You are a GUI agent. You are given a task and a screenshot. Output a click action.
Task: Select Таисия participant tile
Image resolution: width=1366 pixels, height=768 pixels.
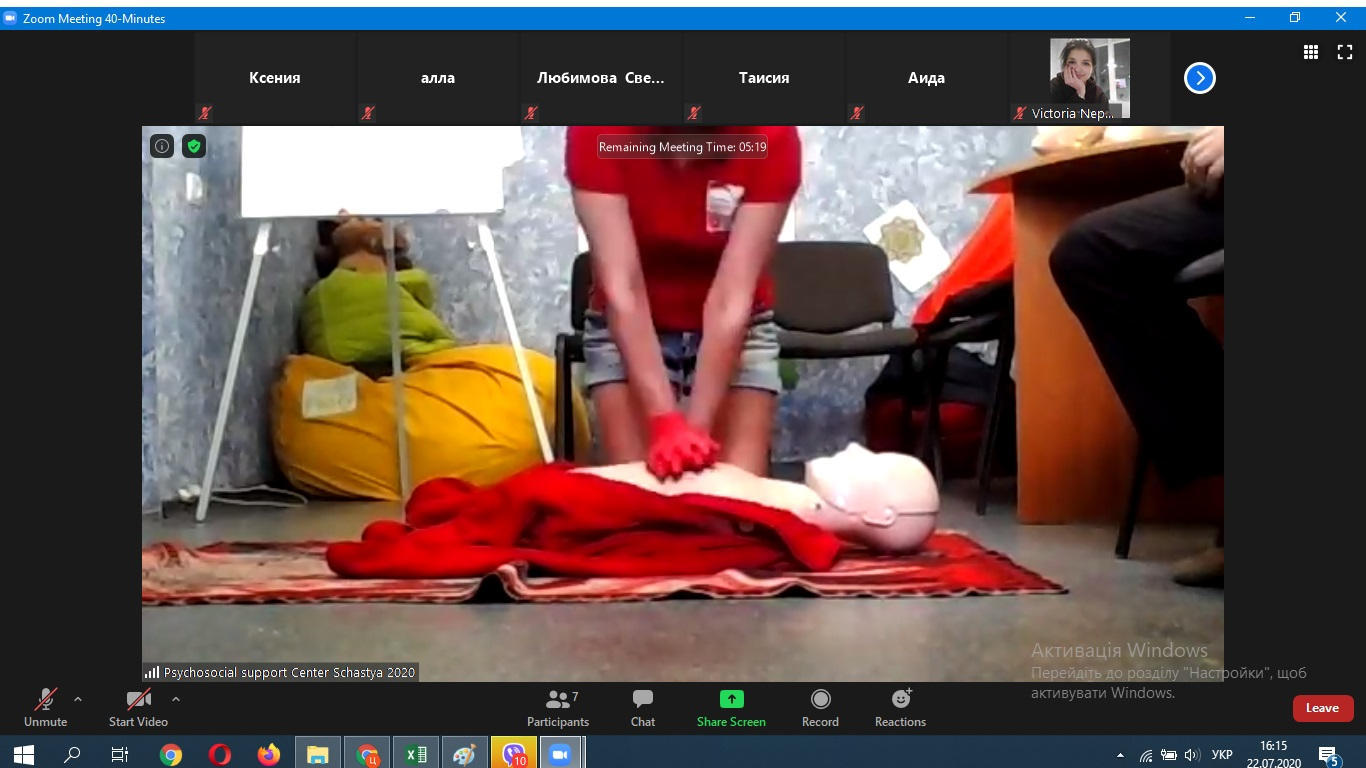tap(764, 78)
